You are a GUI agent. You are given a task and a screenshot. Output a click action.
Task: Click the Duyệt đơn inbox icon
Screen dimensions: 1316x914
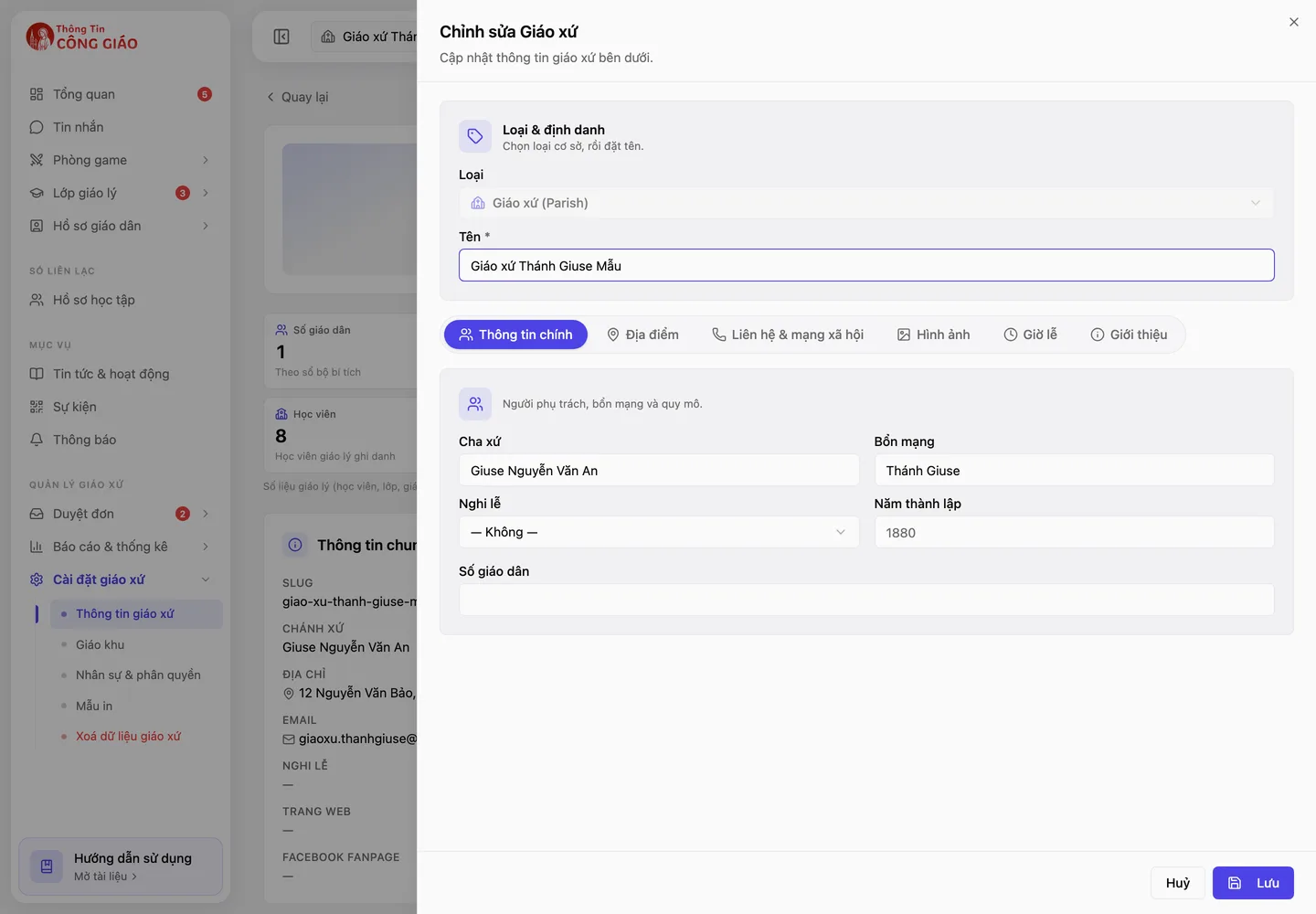tap(37, 514)
